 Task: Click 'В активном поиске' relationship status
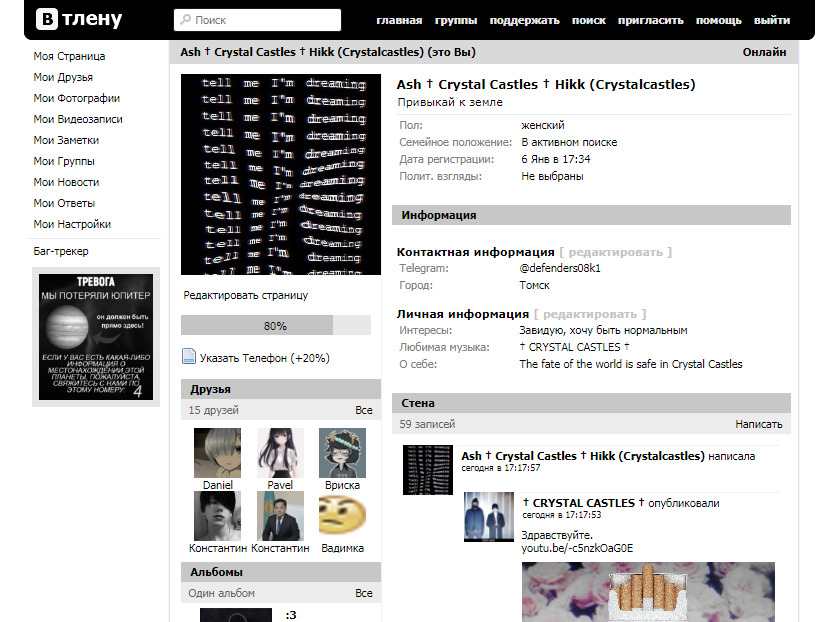point(569,142)
